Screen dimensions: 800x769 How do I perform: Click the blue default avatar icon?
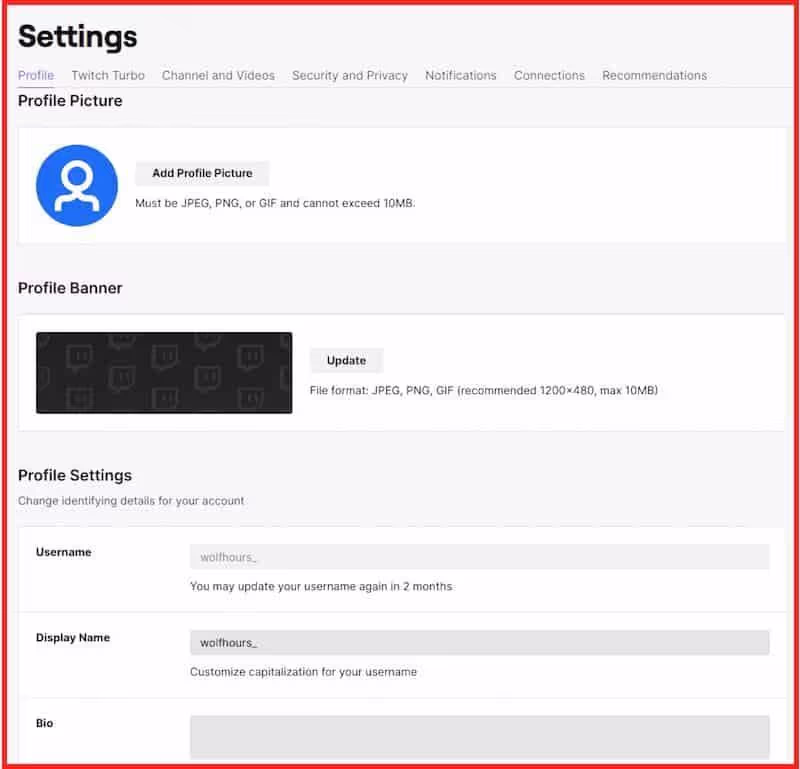[77, 185]
